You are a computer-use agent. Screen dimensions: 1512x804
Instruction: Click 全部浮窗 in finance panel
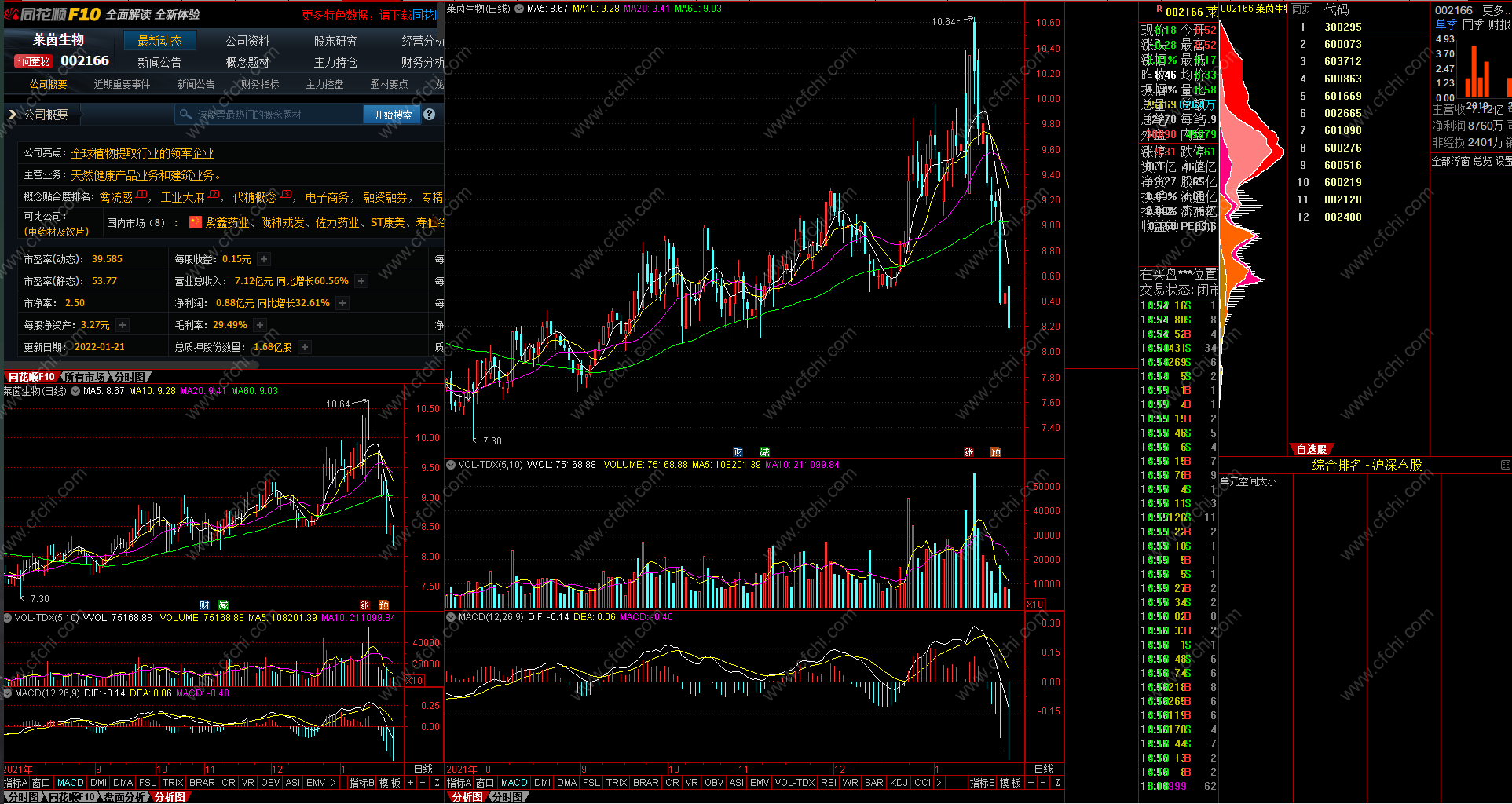click(1451, 161)
